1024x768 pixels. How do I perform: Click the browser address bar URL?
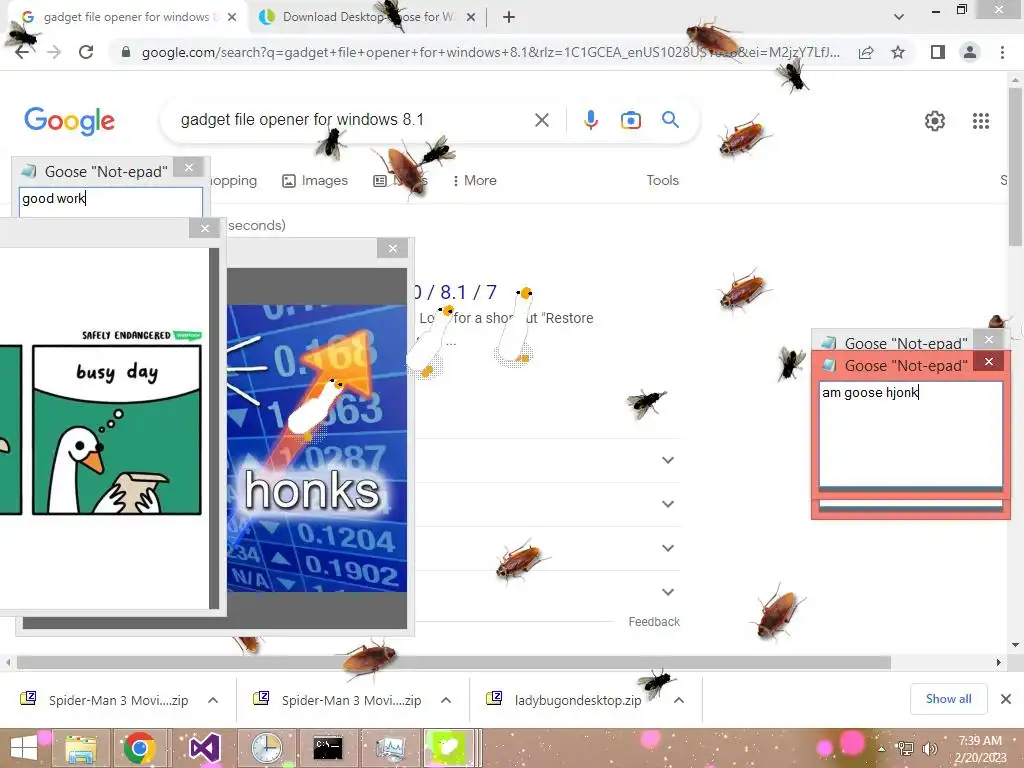490,52
